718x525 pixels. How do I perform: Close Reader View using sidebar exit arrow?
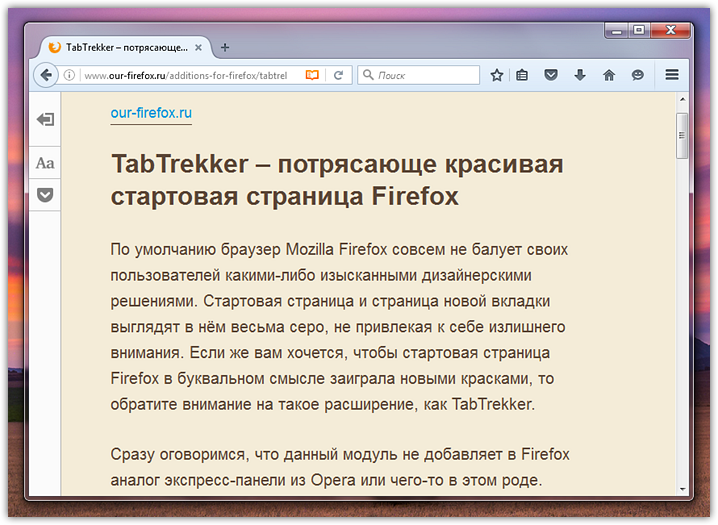coord(45,119)
